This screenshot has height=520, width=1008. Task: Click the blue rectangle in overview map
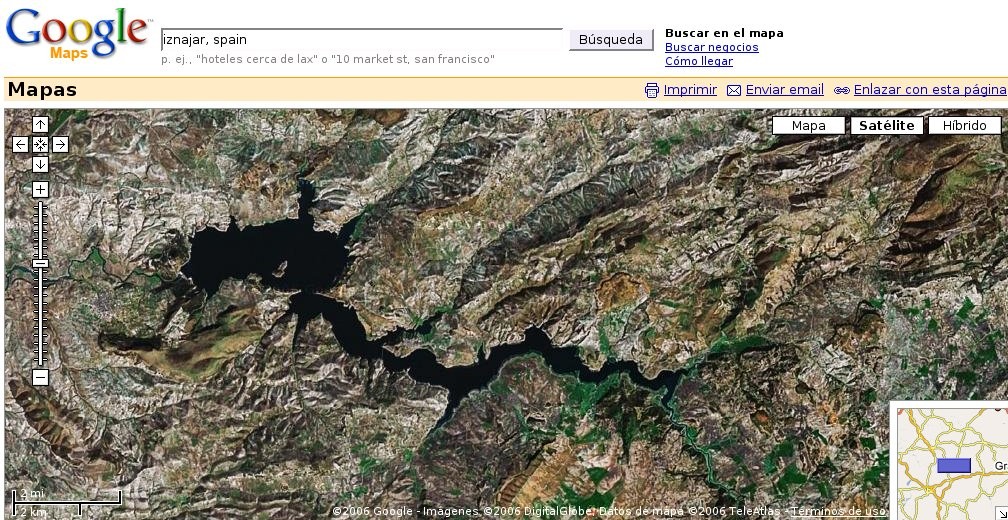[x=954, y=465]
